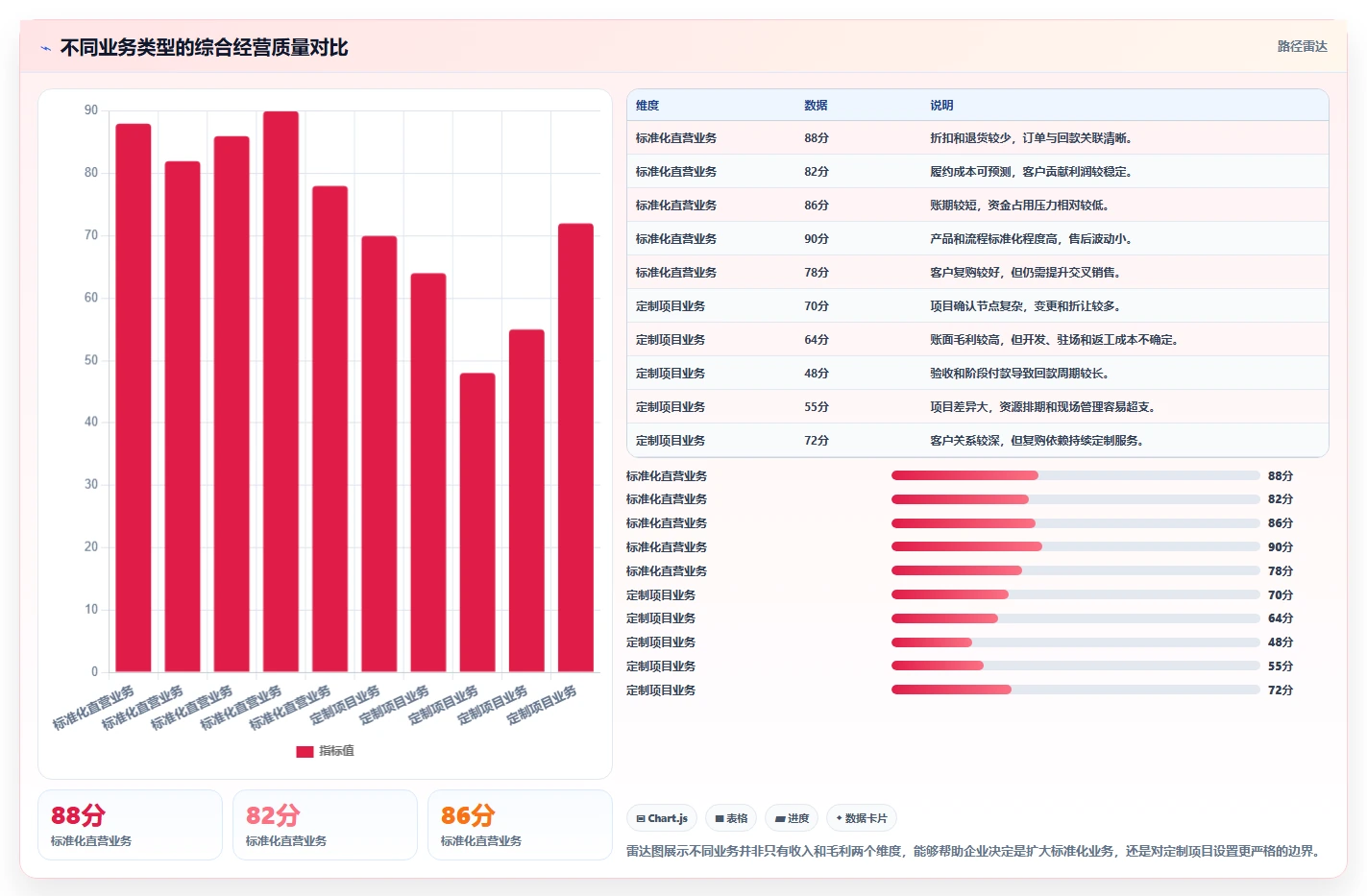Select the chart bar with value 88
Viewport: 1367px width, 896px height.
pos(134,398)
